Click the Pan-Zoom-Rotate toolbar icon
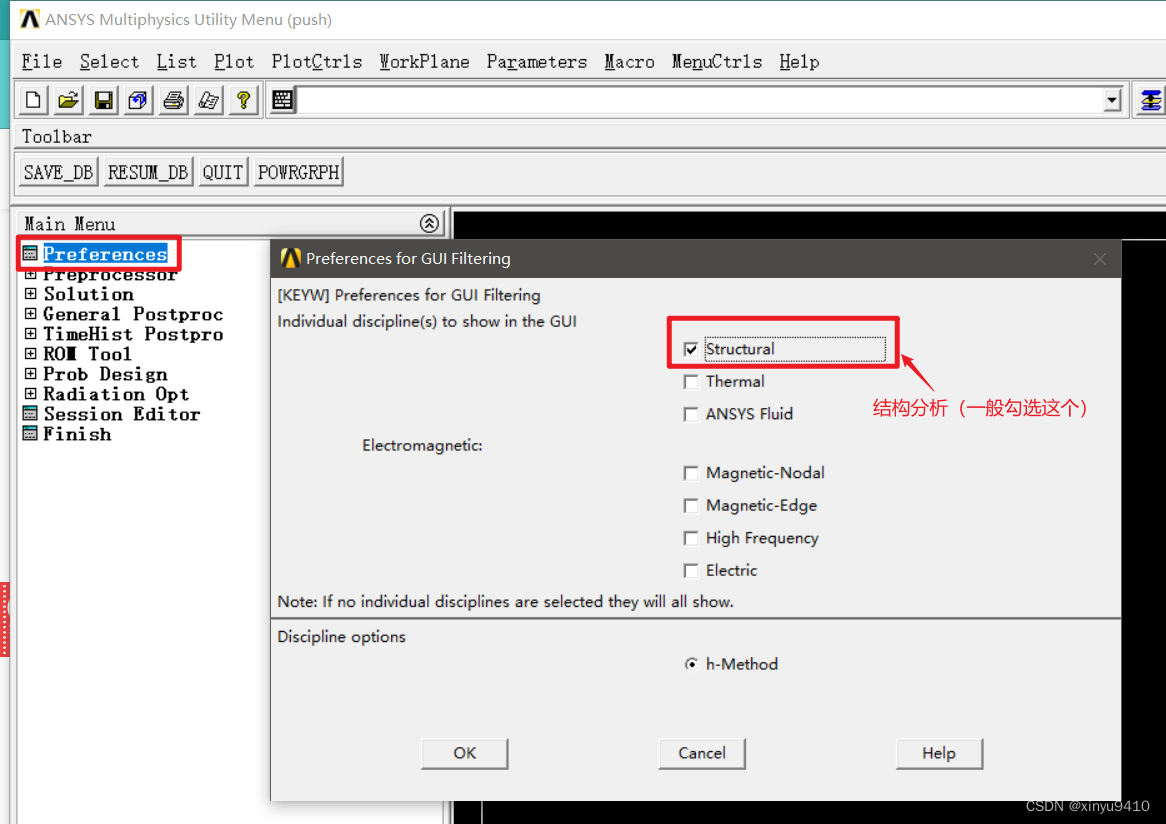The image size is (1166, 824). (138, 100)
